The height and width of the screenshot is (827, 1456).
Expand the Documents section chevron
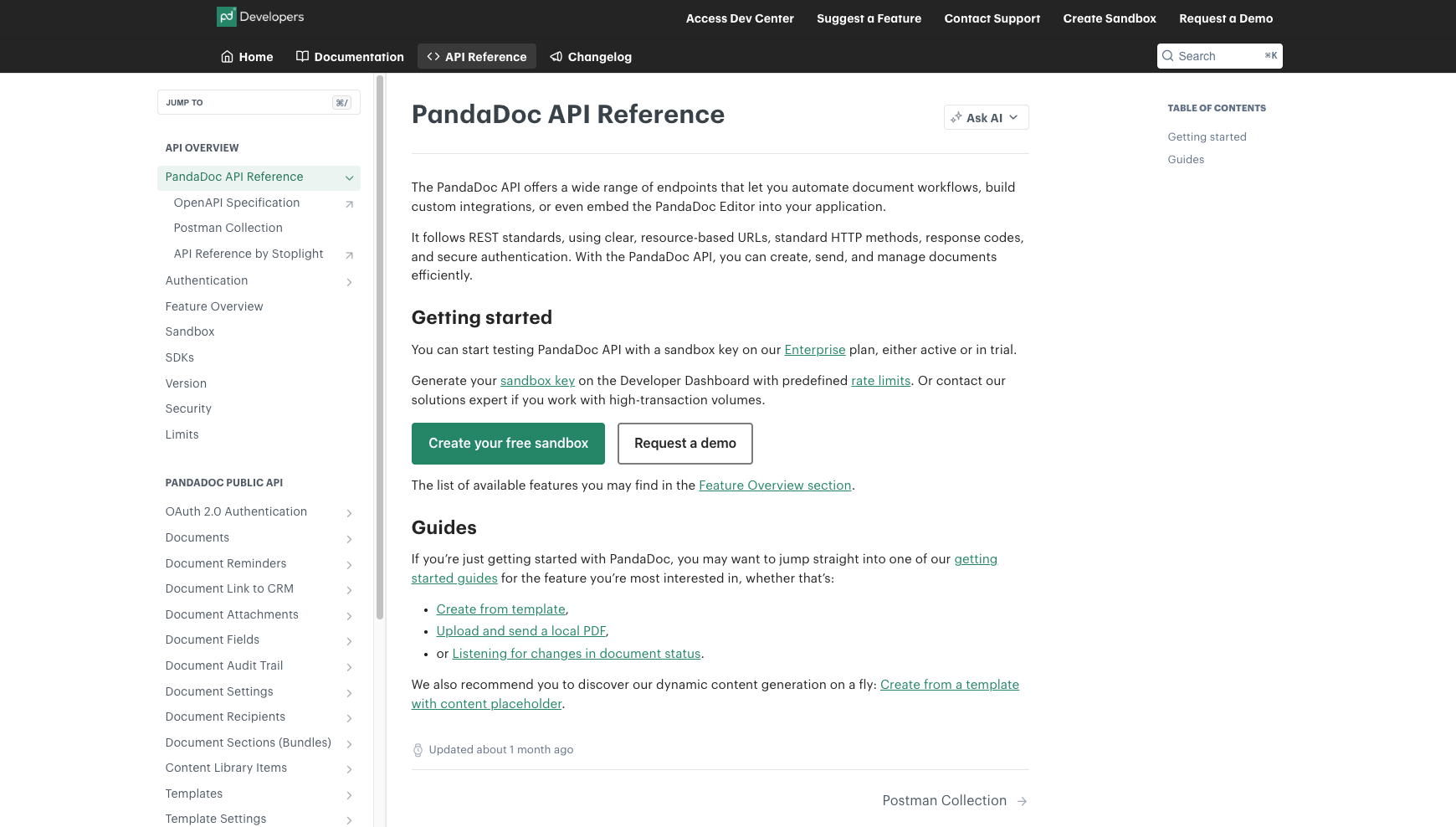[350, 539]
